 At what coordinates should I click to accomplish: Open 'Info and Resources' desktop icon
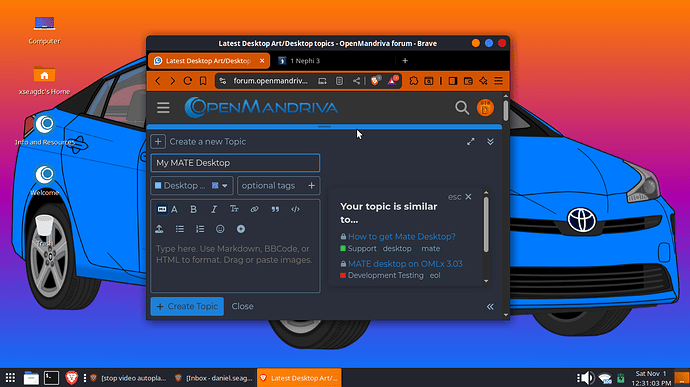click(x=44, y=130)
